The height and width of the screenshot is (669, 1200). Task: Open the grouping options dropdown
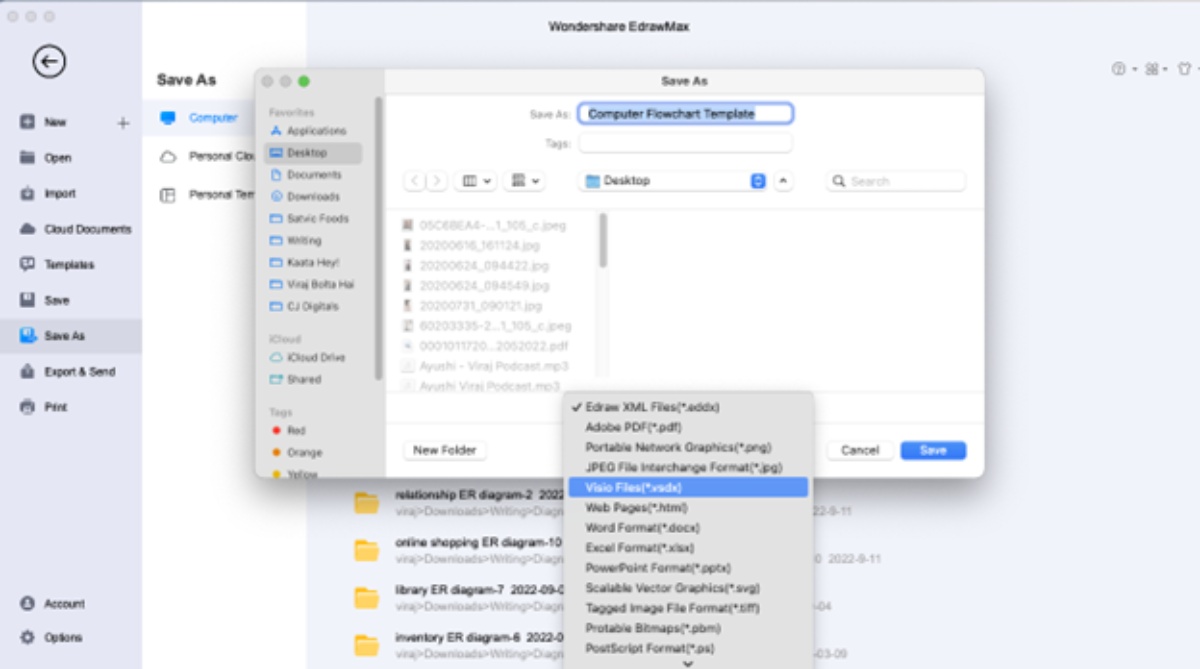coord(524,181)
